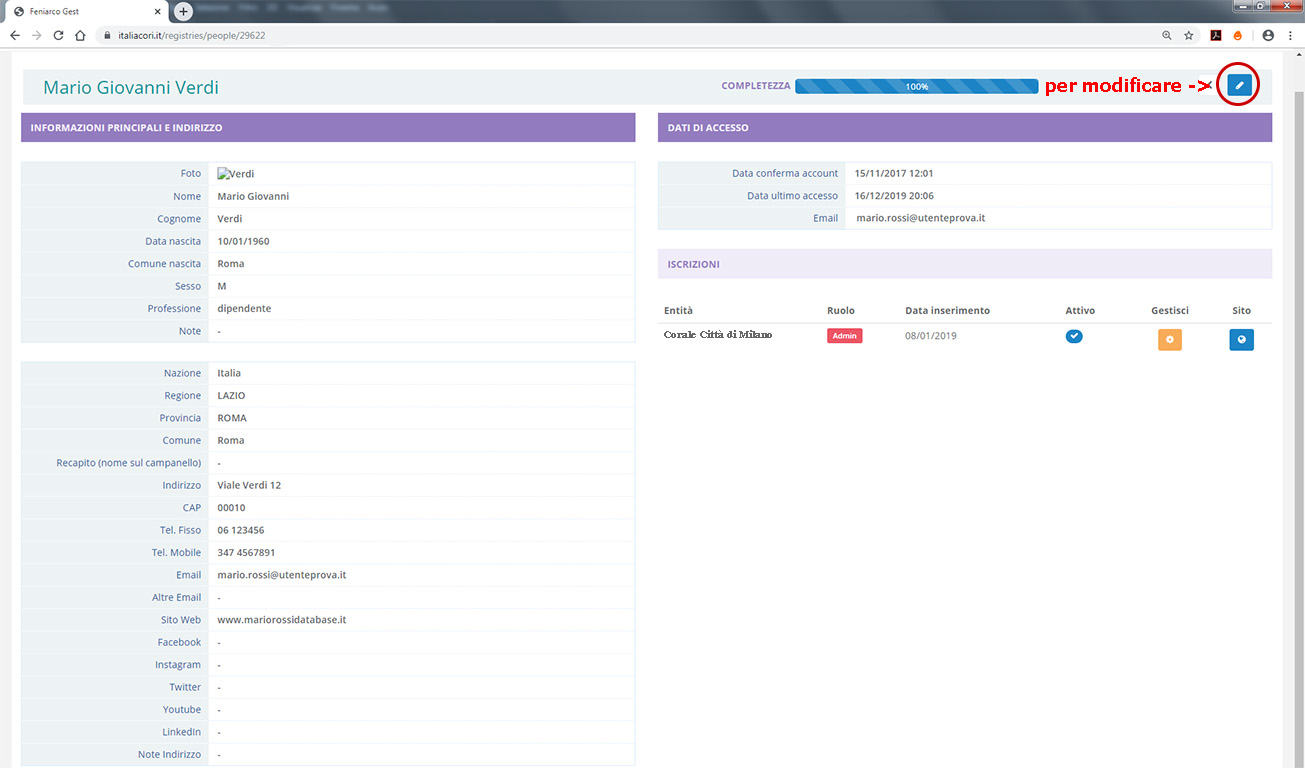Image resolution: width=1305 pixels, height=768 pixels.
Task: Click the Verdi photo placeholder image
Action: coord(236,174)
